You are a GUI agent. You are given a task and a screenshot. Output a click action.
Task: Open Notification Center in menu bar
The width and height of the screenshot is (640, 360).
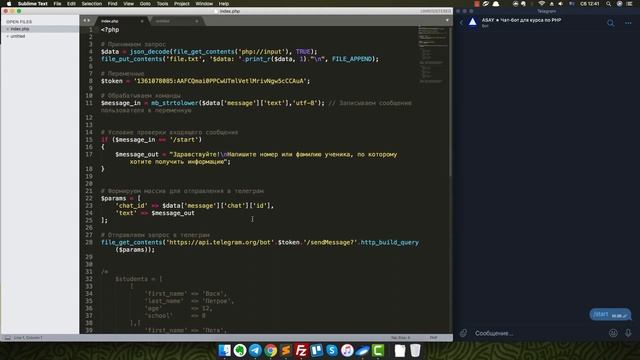coord(630,4)
